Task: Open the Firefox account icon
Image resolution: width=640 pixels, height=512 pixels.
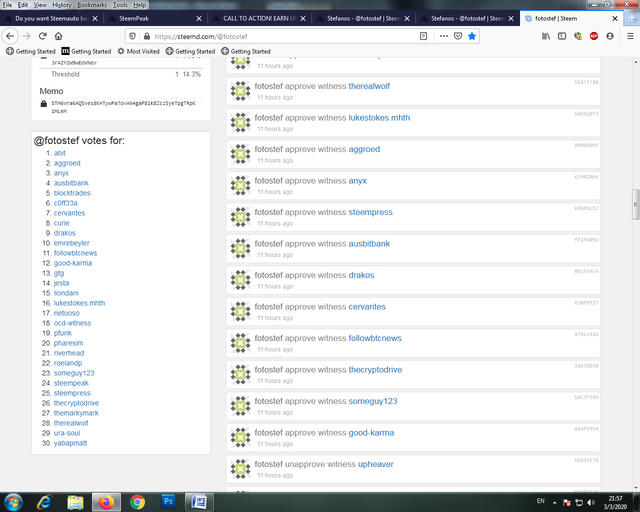Action: pos(610,36)
